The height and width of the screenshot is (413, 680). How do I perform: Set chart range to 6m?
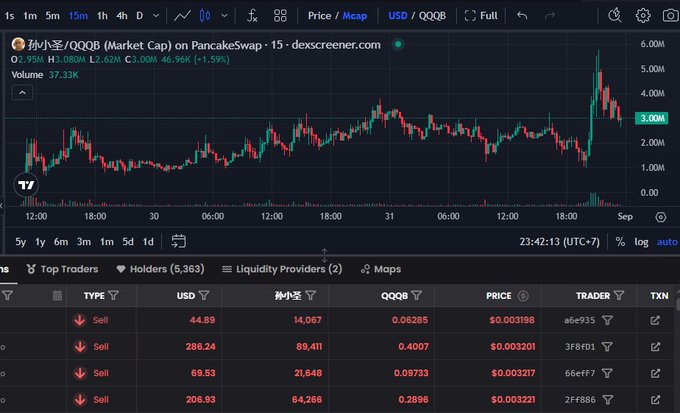(x=61, y=242)
